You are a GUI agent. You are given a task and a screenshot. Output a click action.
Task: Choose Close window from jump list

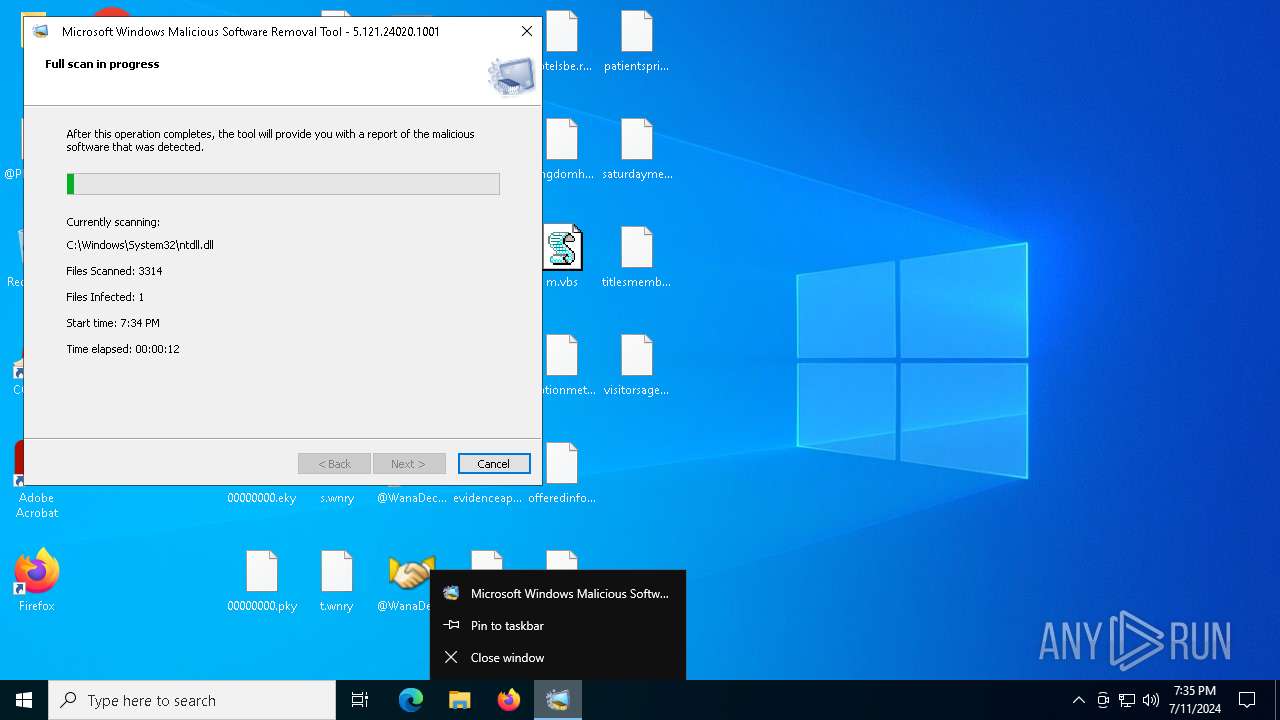click(558, 658)
